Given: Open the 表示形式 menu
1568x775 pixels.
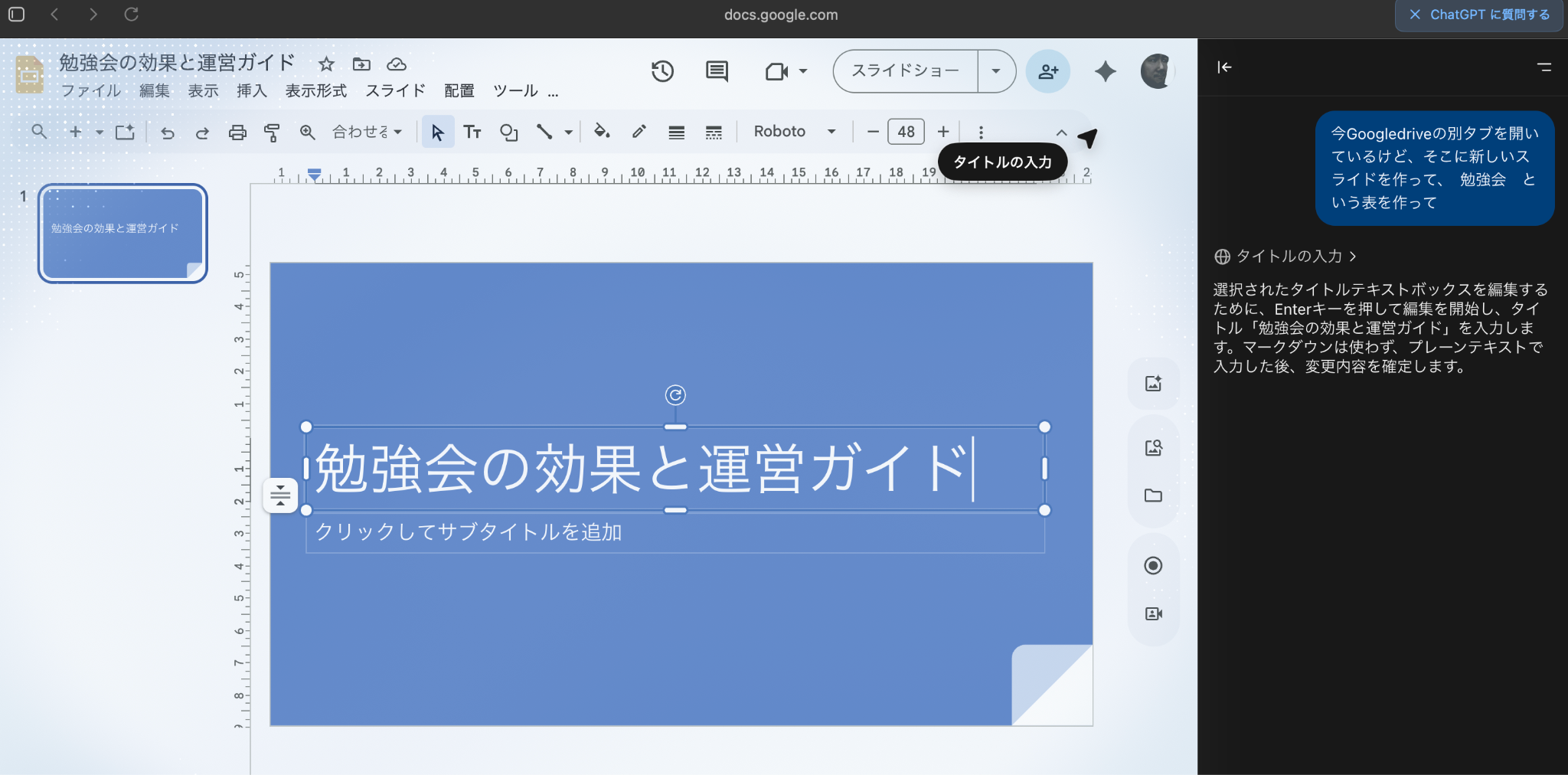Looking at the screenshot, I should (315, 90).
